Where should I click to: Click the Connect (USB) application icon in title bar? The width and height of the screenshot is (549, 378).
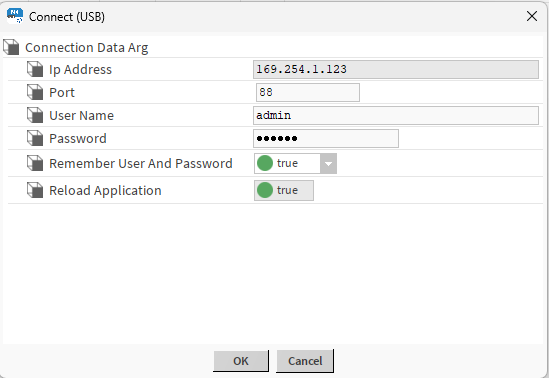pyautogui.click(x=15, y=16)
